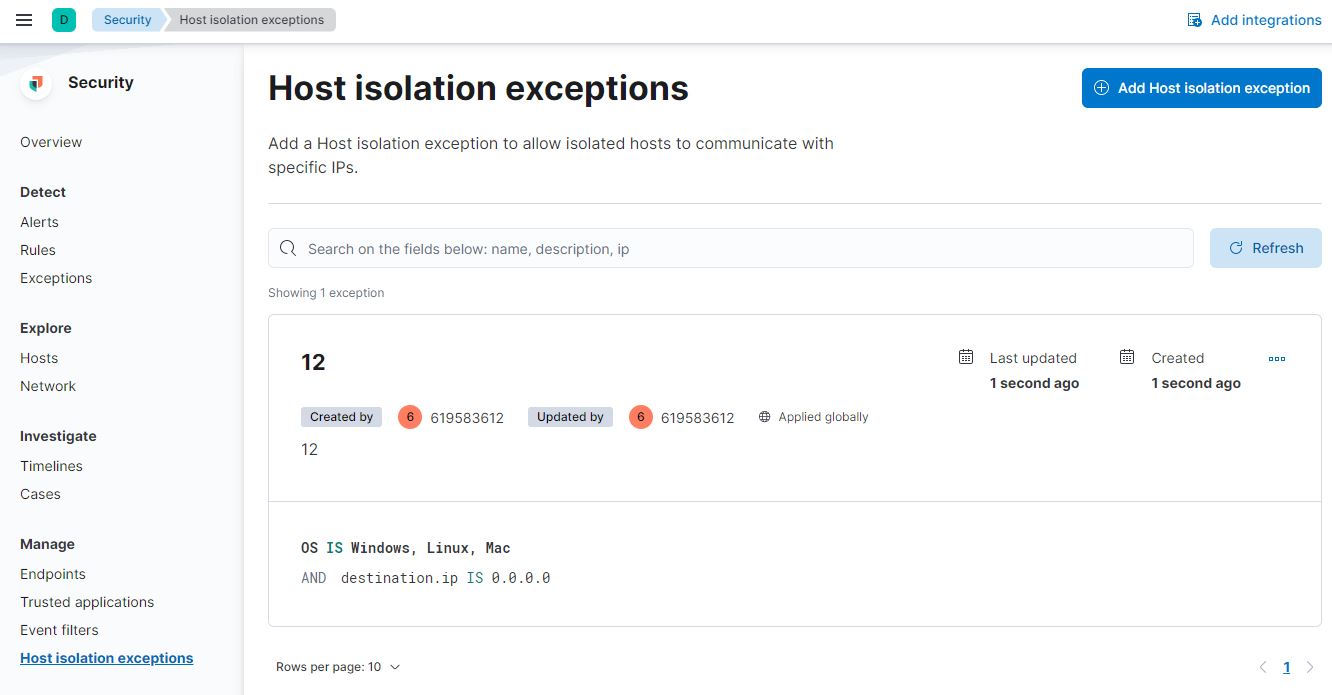The image size is (1332, 695).
Task: Navigate to the Timelines section
Action: click(x=51, y=466)
